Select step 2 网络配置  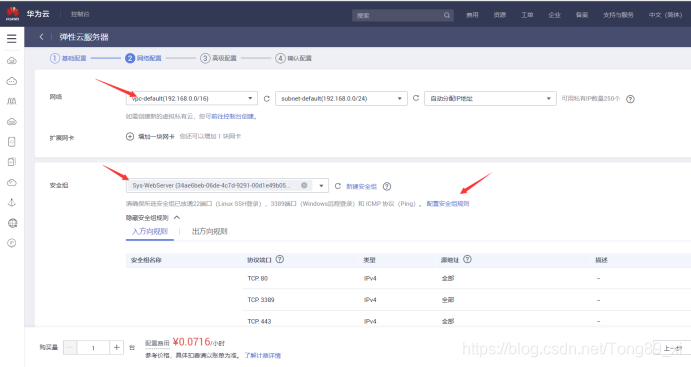(143, 58)
